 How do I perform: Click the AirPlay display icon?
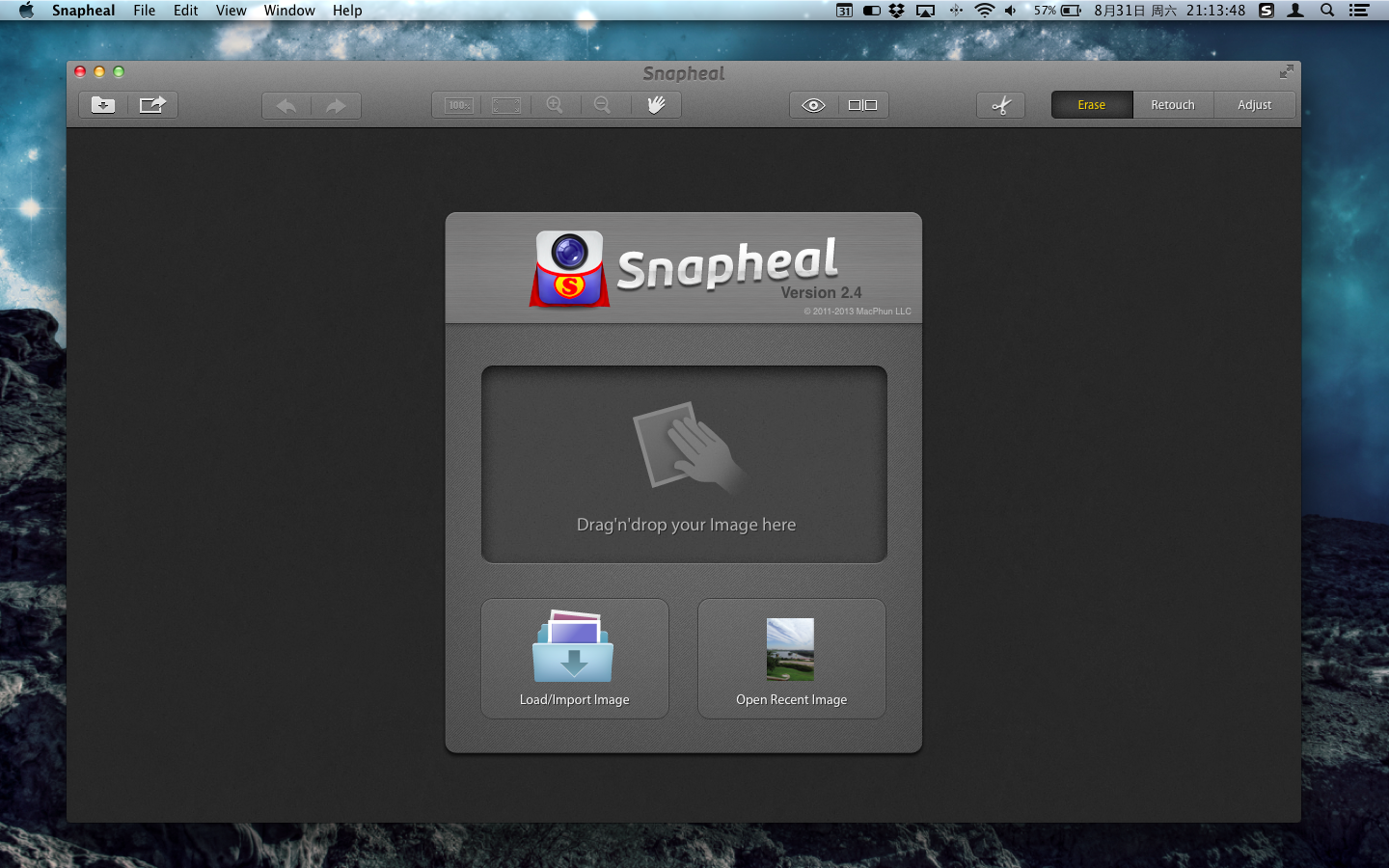926,11
